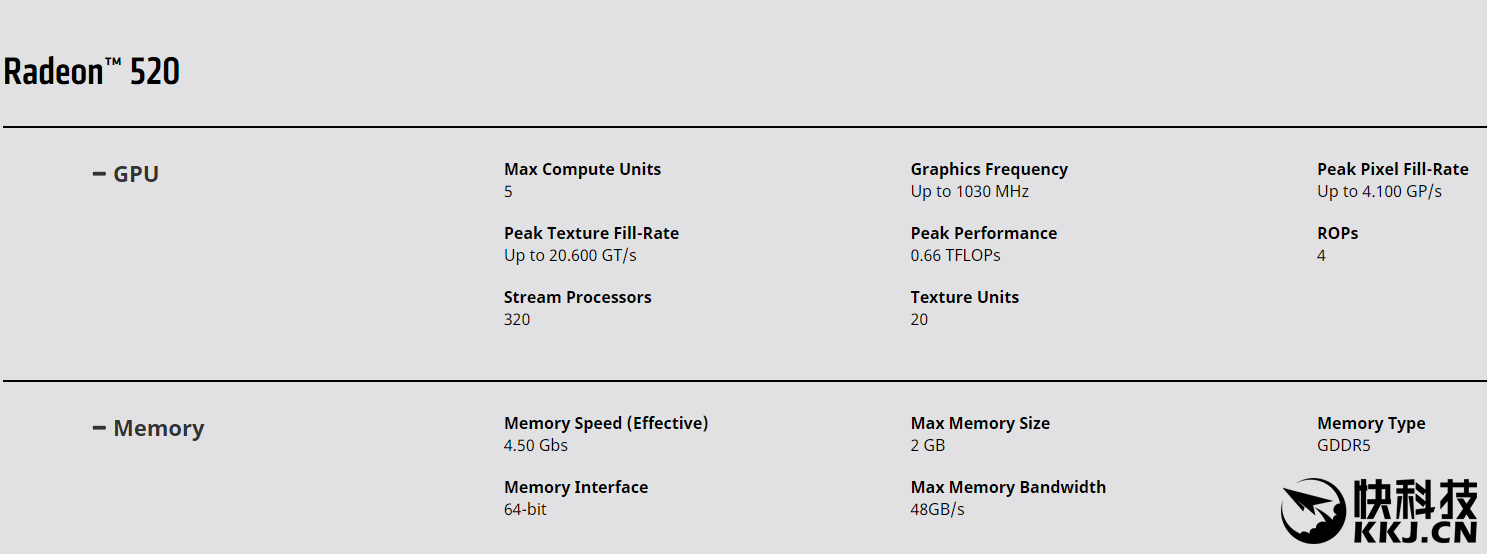
Task: Click the GDDR5 memory type value
Action: click(1344, 445)
